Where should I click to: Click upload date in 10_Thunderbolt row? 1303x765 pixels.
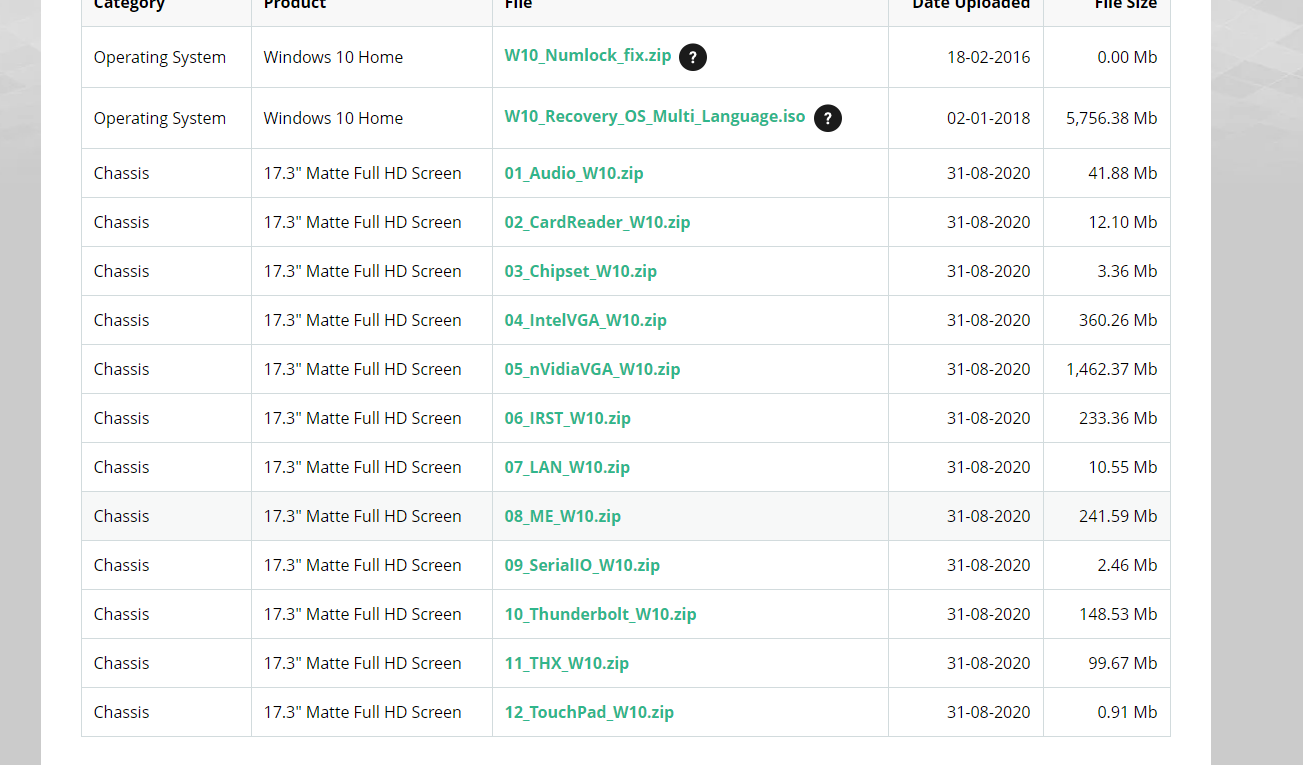coord(989,614)
